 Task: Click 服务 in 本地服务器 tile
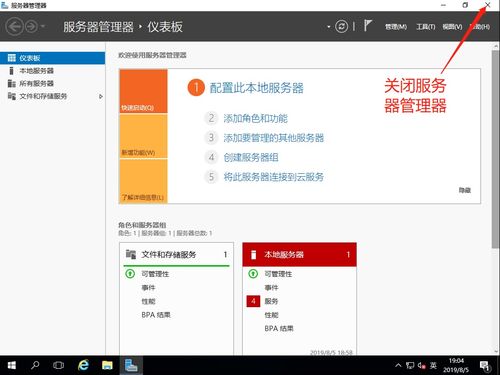271,301
